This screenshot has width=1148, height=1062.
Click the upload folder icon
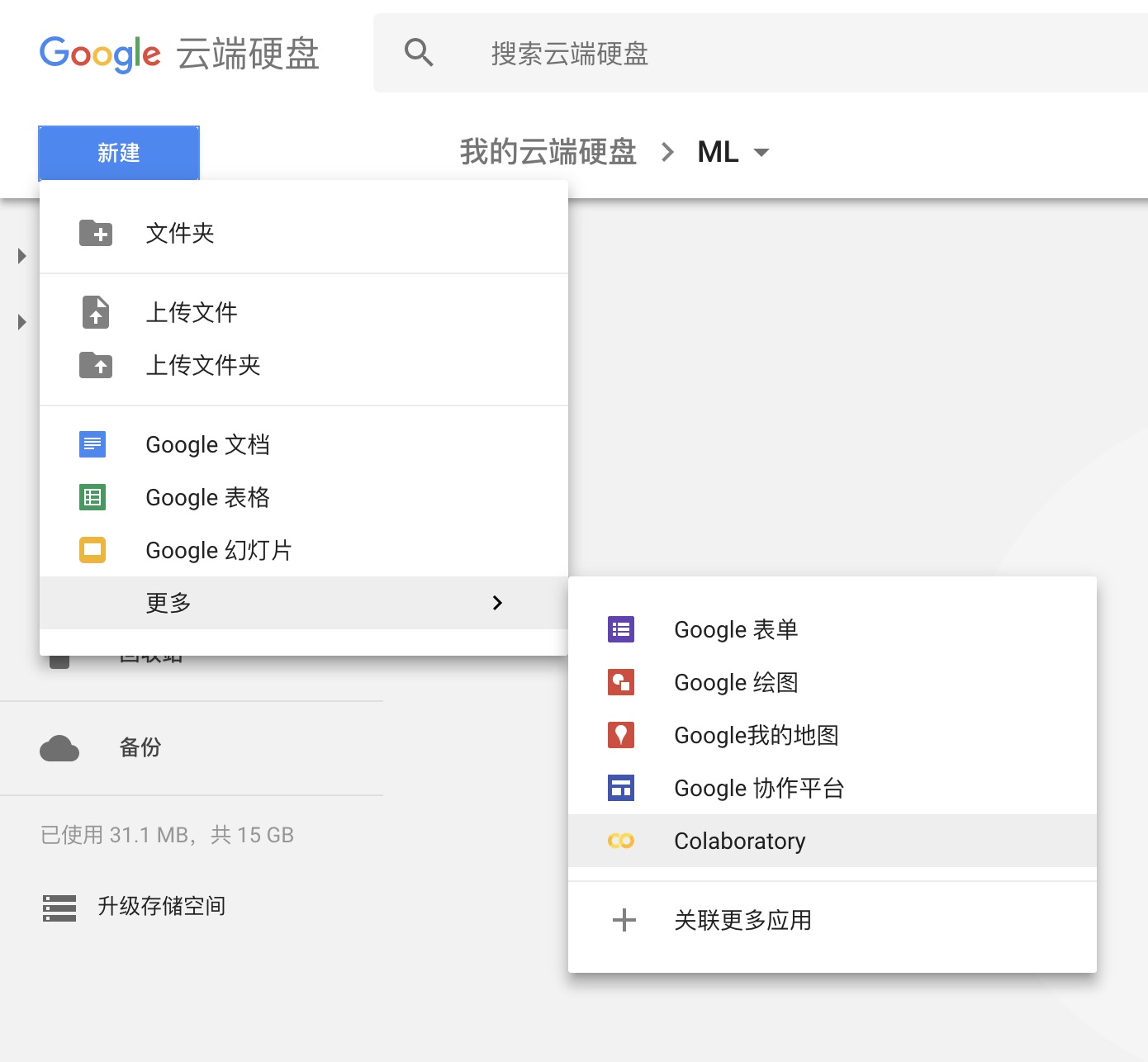coord(96,365)
